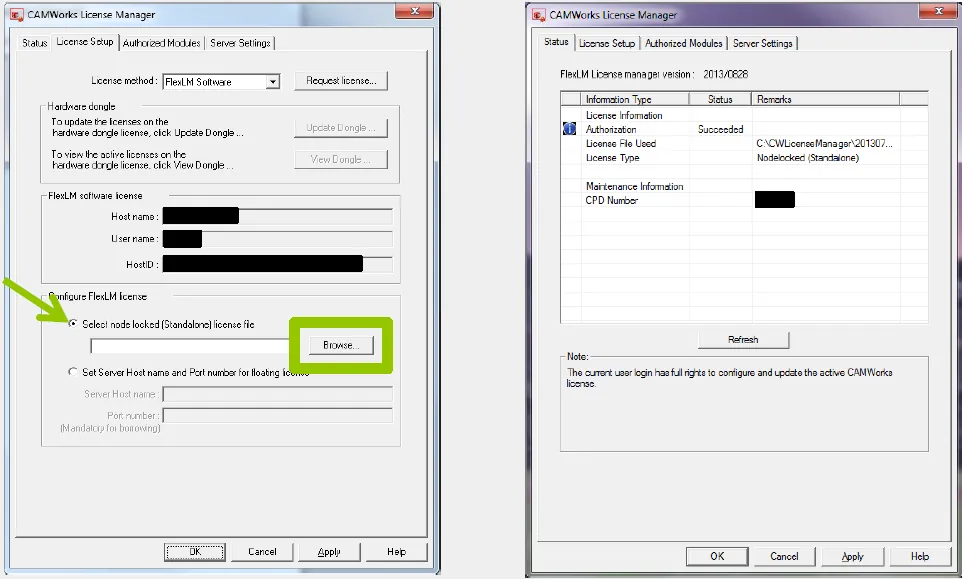Select the License Type row

point(744,158)
